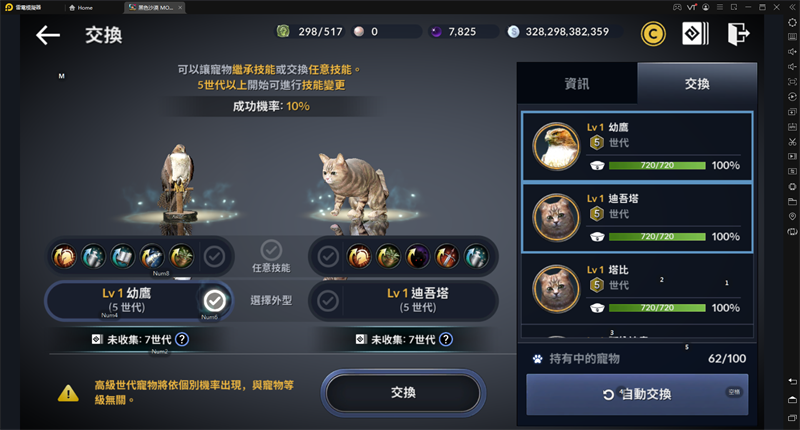Toggle the 幼鷹 skill row checkbox
Image resolution: width=800 pixels, height=430 pixels.
214,257
